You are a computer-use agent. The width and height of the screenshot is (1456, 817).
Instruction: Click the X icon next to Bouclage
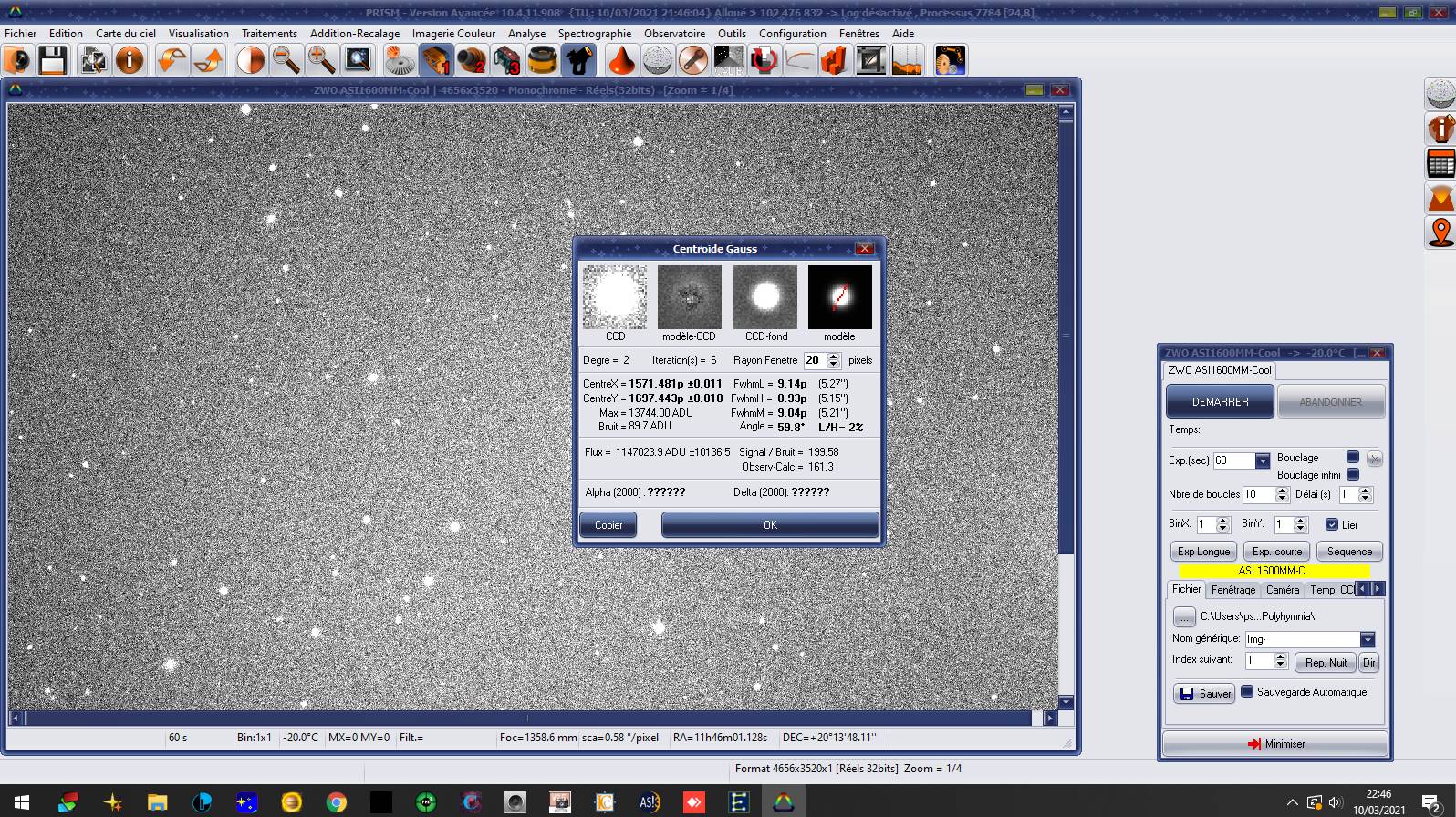(1374, 459)
